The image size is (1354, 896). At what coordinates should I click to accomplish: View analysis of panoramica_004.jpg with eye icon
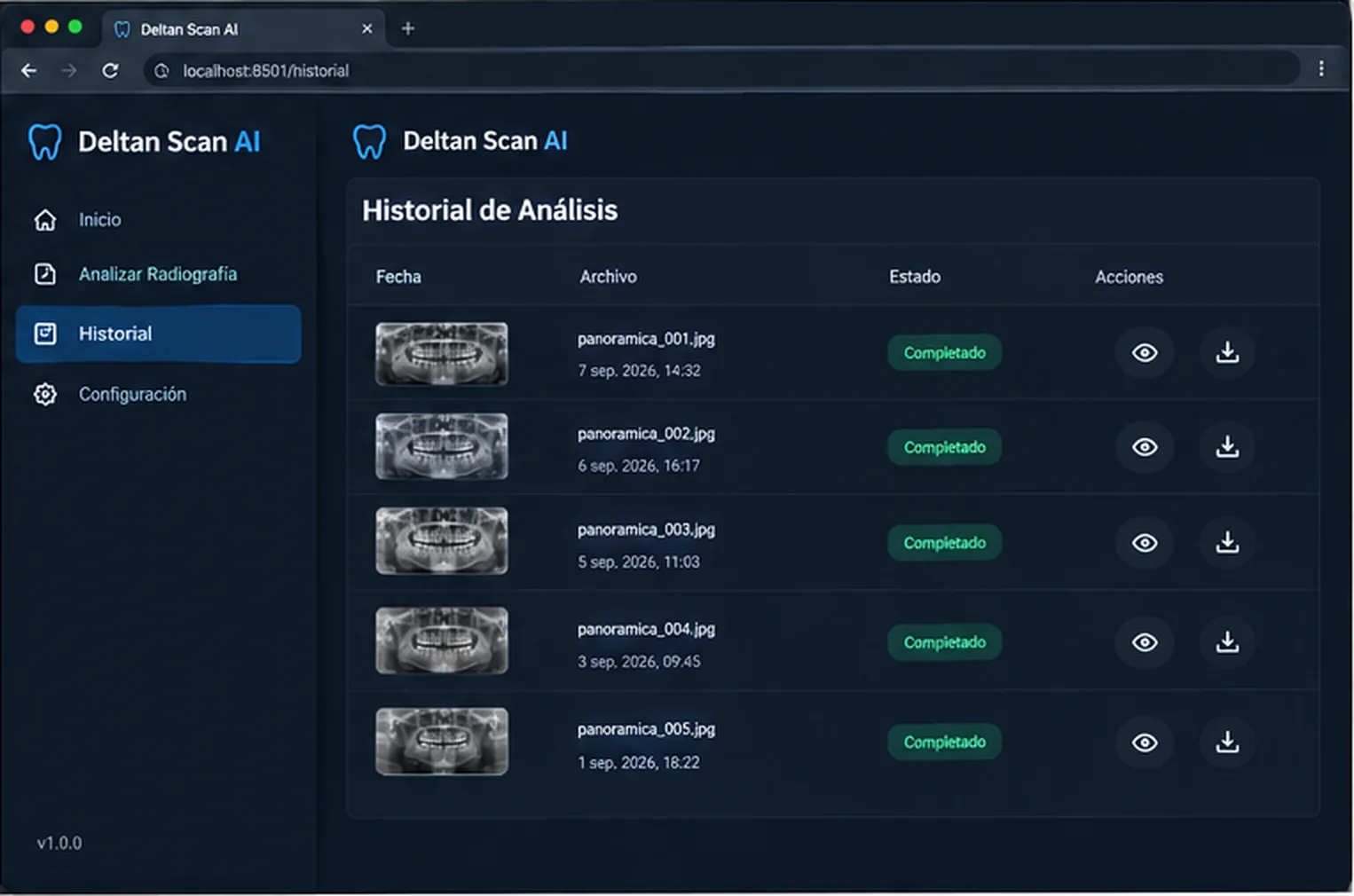1145,642
